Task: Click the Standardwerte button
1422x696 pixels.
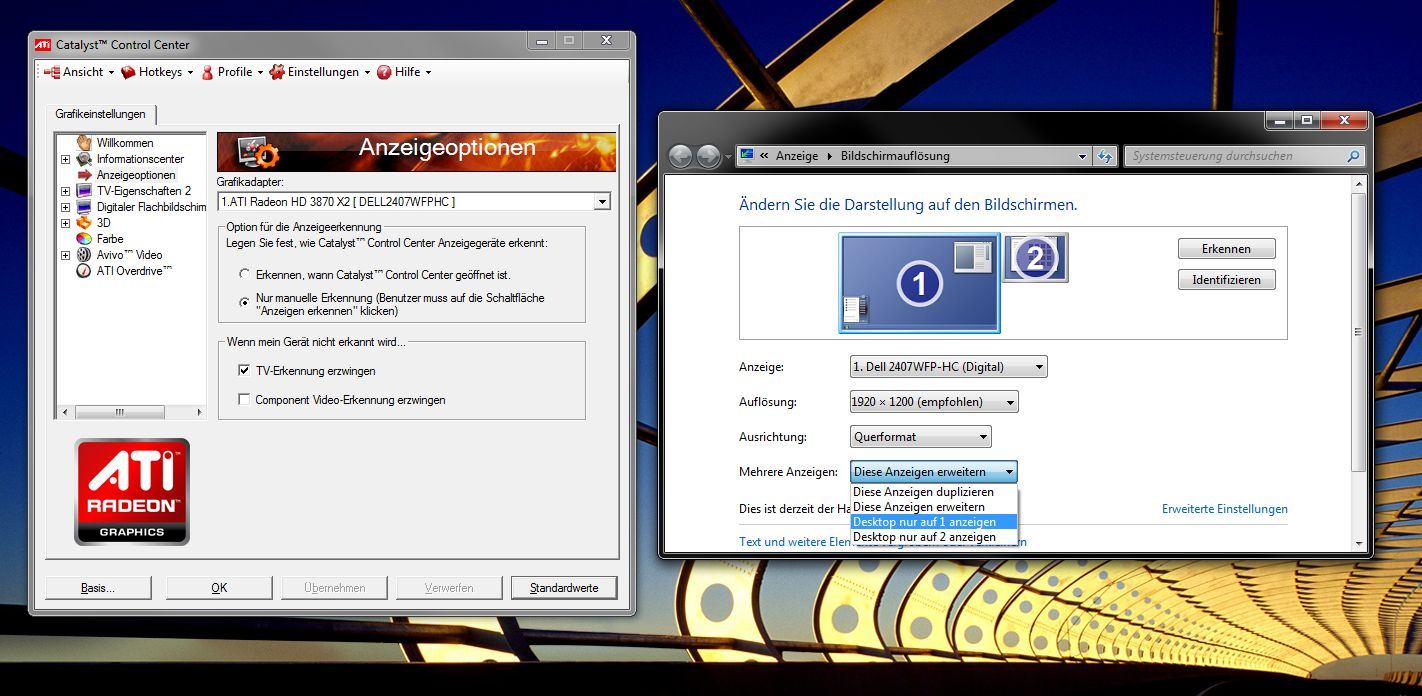Action: click(564, 588)
